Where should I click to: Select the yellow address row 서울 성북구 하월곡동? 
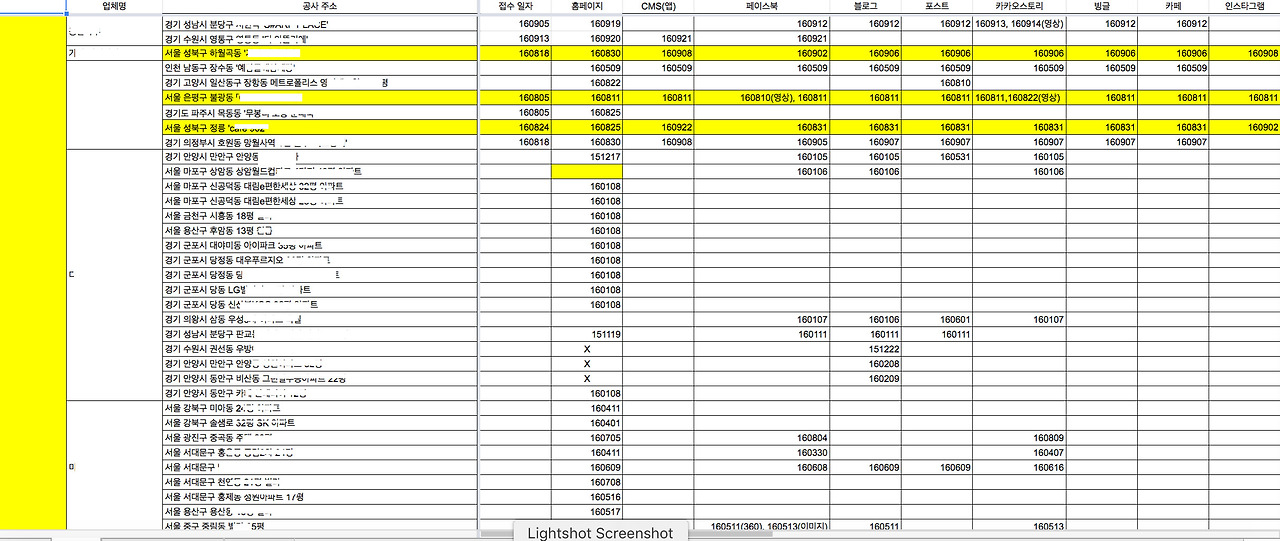pos(320,54)
